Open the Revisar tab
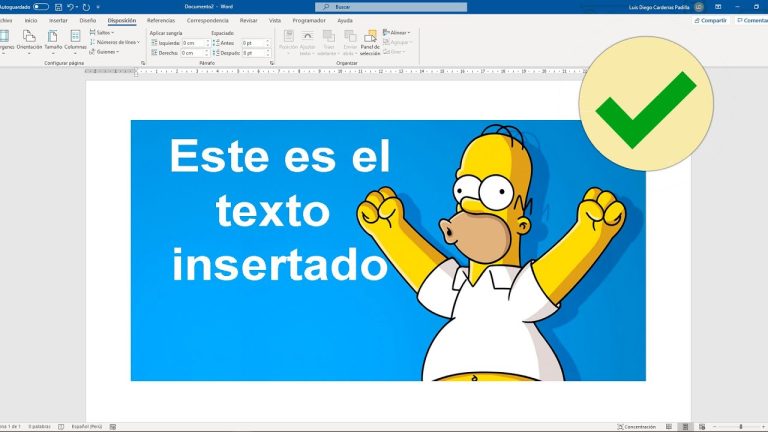The image size is (768, 432). (248, 21)
